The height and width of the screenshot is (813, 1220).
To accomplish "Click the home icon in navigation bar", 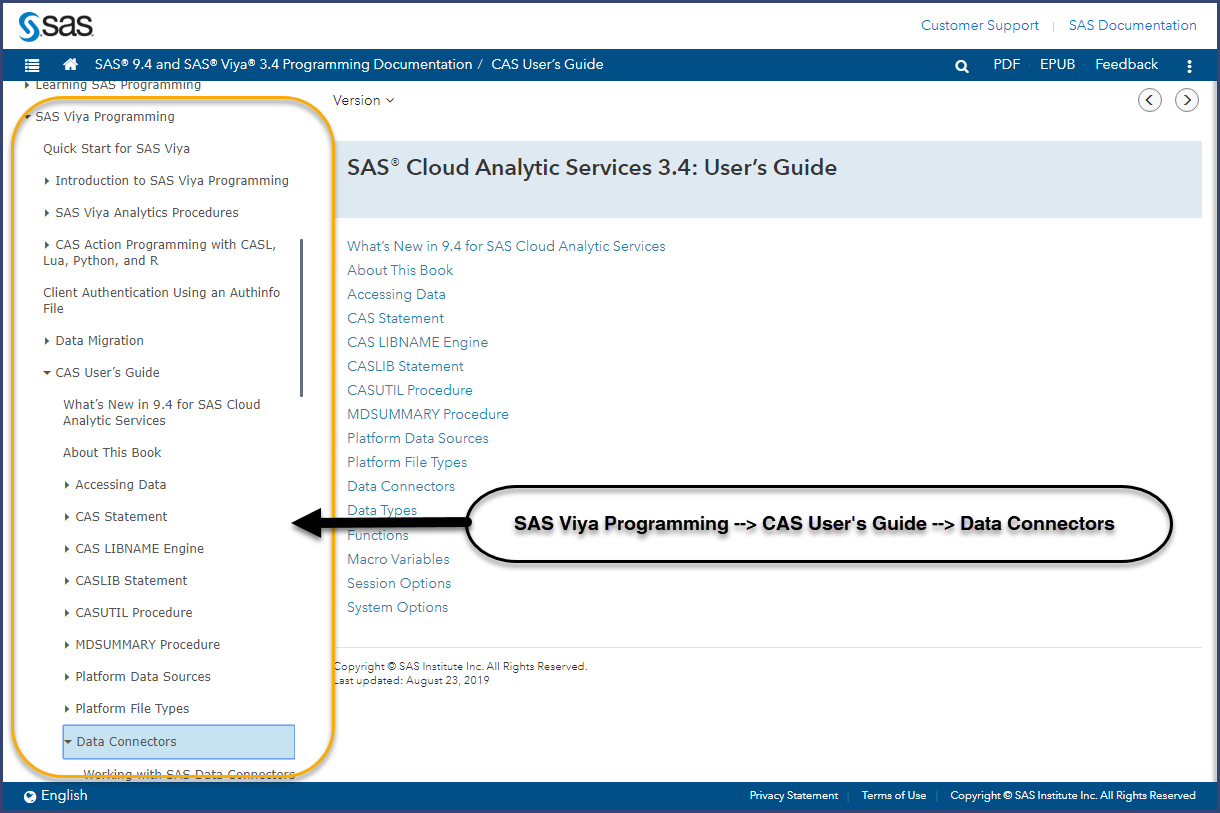I will pyautogui.click(x=70, y=65).
